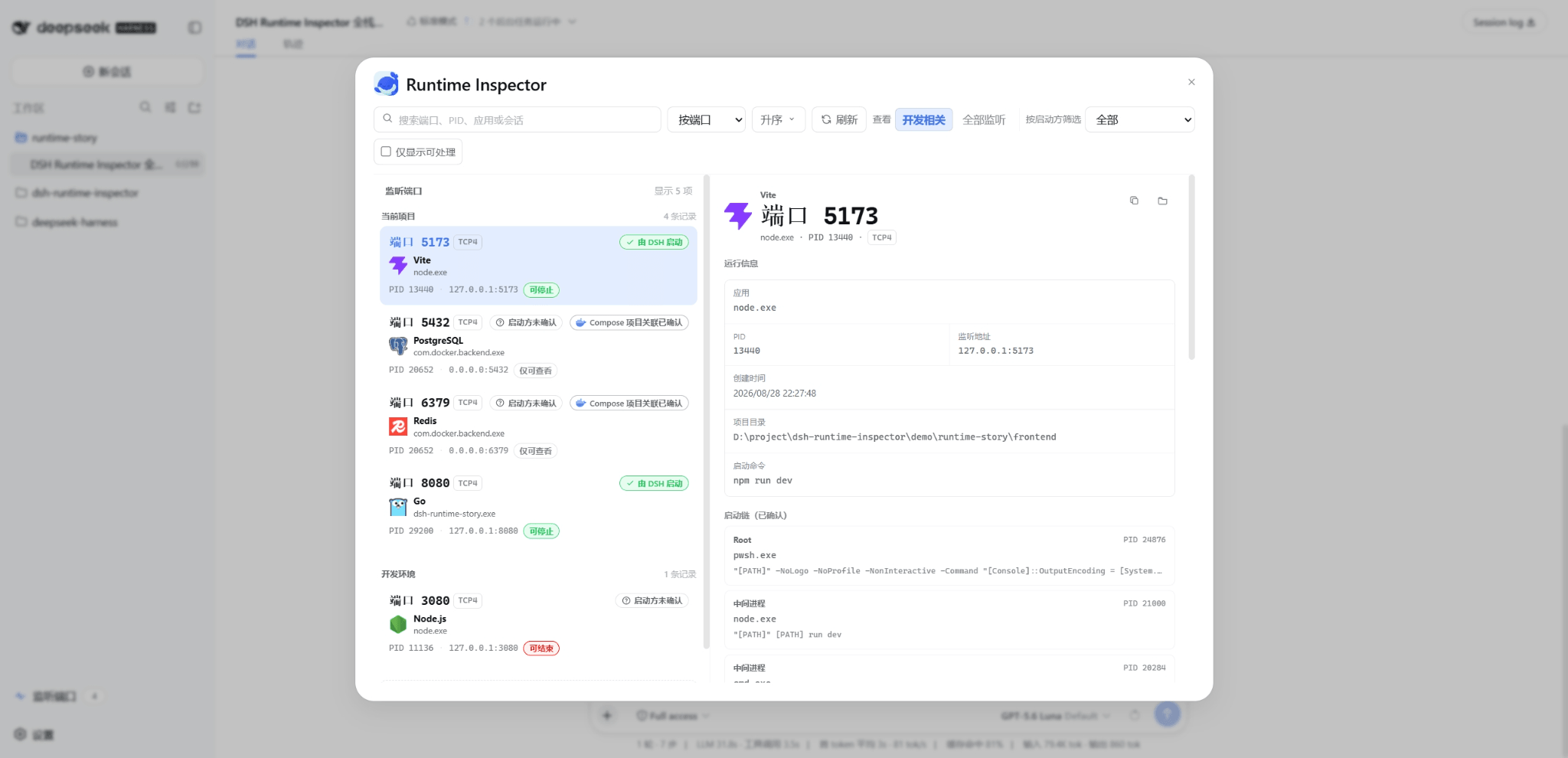
Task: Click 仅可查看 badge on port 6379 row
Action: [x=535, y=451]
